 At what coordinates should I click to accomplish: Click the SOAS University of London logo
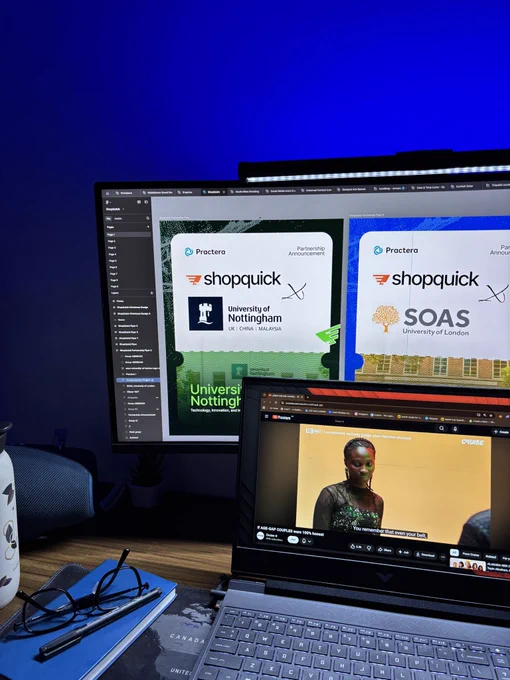coord(422,320)
